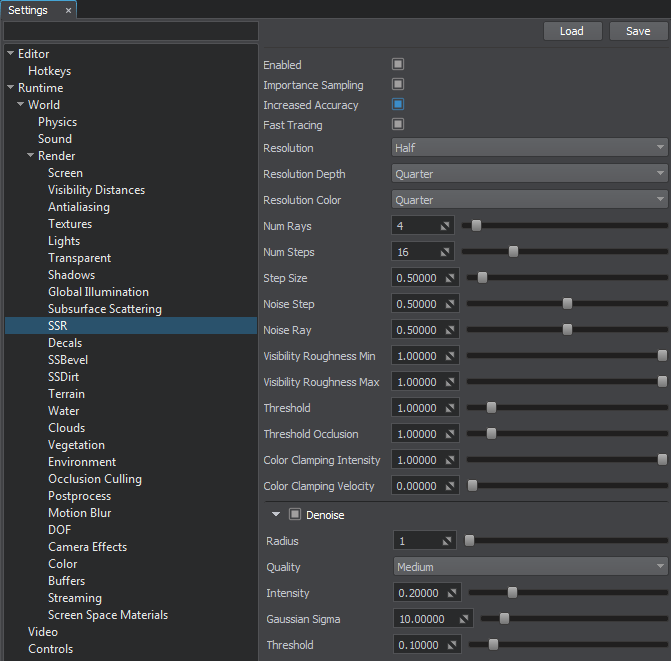The height and width of the screenshot is (661, 671).
Task: Click the Noise Ray slider handle
Action: point(567,330)
